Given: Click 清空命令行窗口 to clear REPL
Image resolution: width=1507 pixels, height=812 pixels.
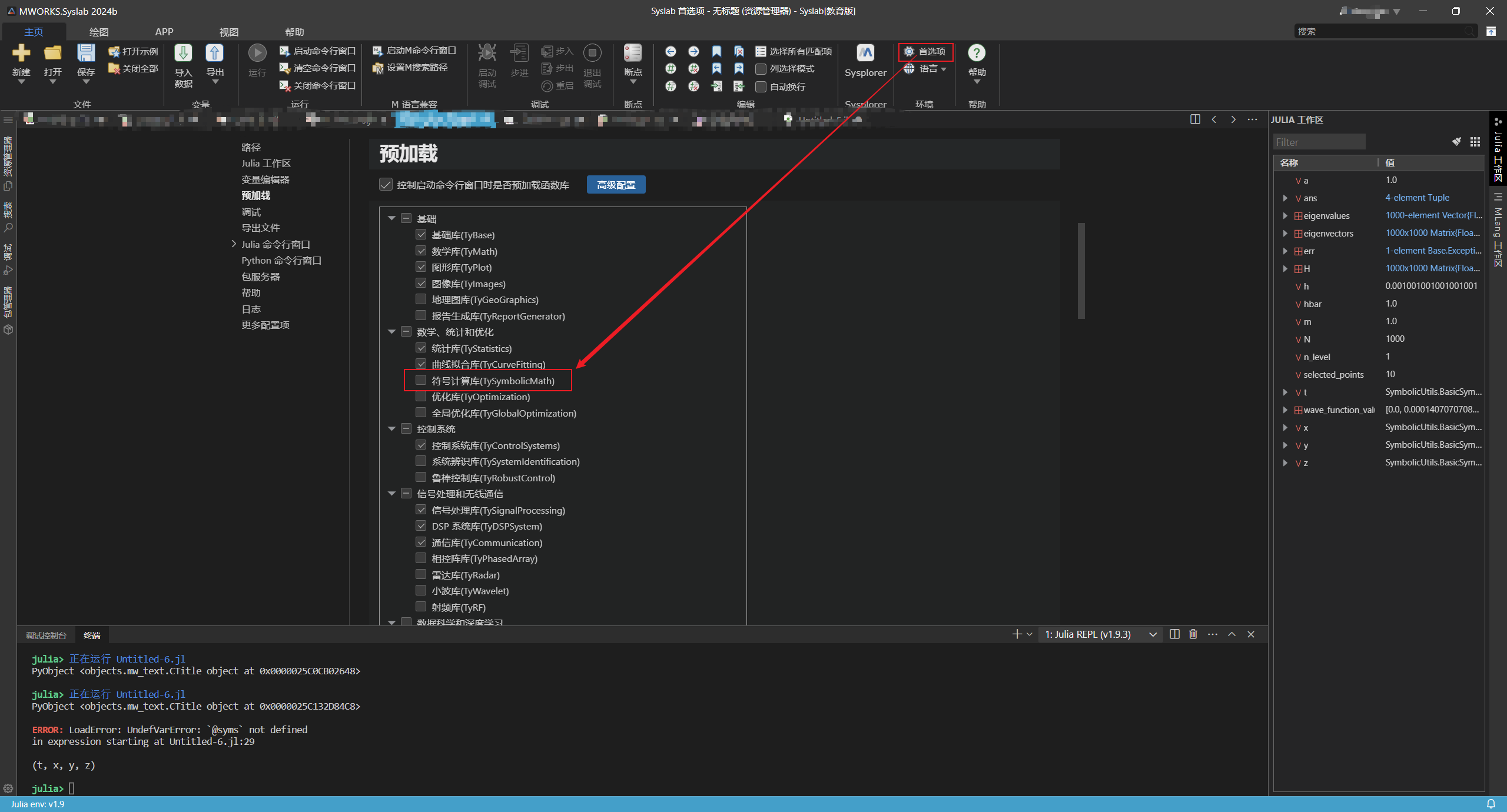Looking at the screenshot, I should (x=318, y=68).
